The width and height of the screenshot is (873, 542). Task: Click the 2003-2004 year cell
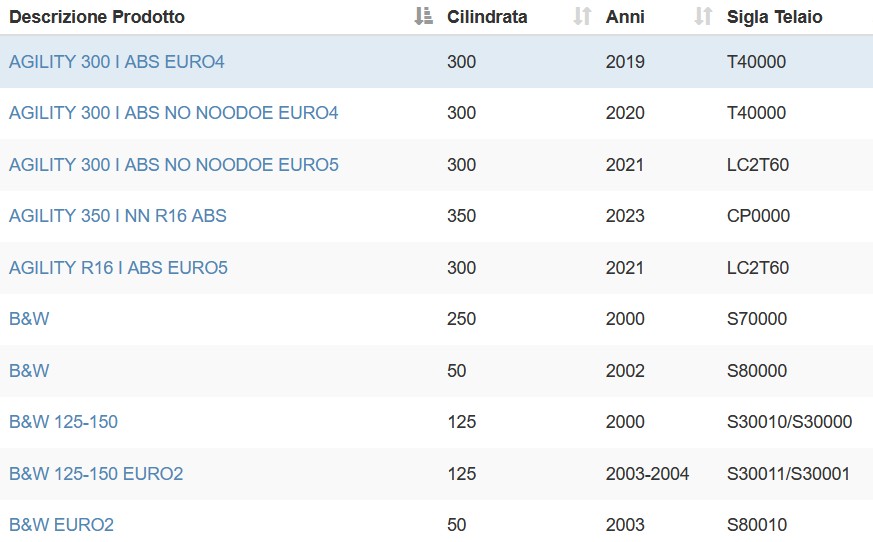pyautogui.click(x=648, y=473)
